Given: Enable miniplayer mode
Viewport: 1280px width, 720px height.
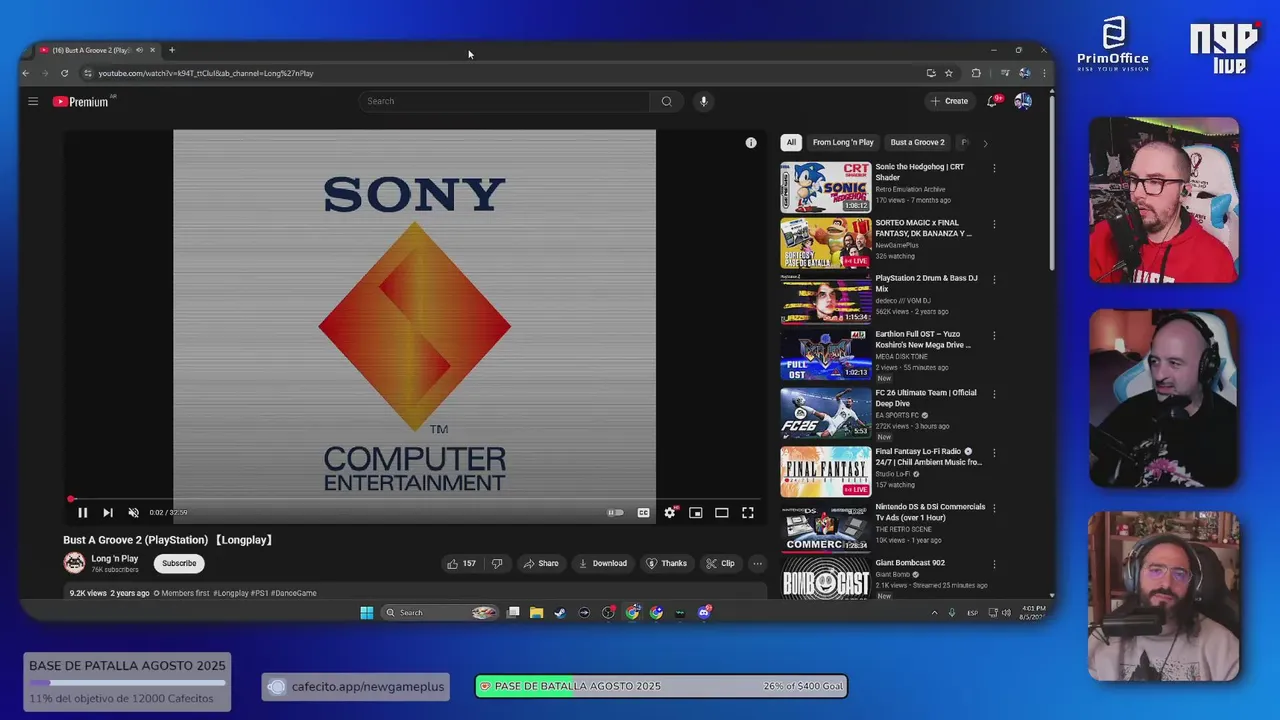Looking at the screenshot, I should tap(696, 513).
